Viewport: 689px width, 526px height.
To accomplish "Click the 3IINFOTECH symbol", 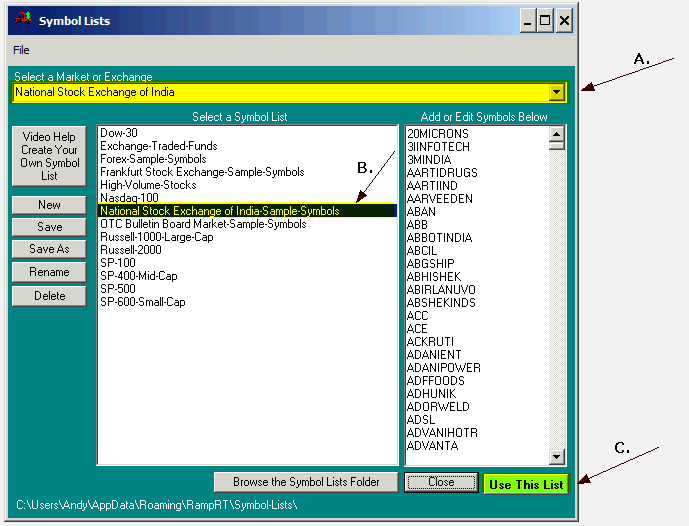I will click(438, 147).
